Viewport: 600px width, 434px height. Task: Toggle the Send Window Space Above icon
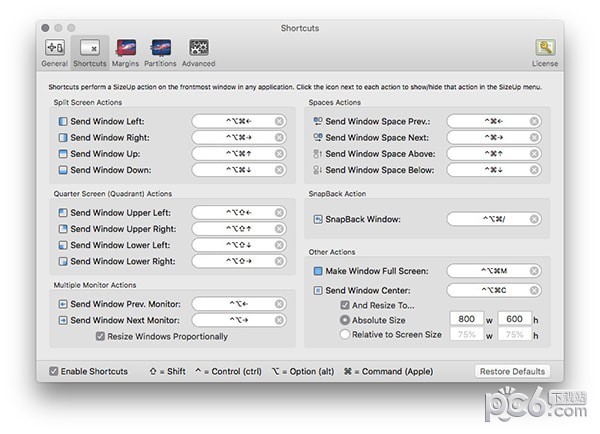(318, 154)
